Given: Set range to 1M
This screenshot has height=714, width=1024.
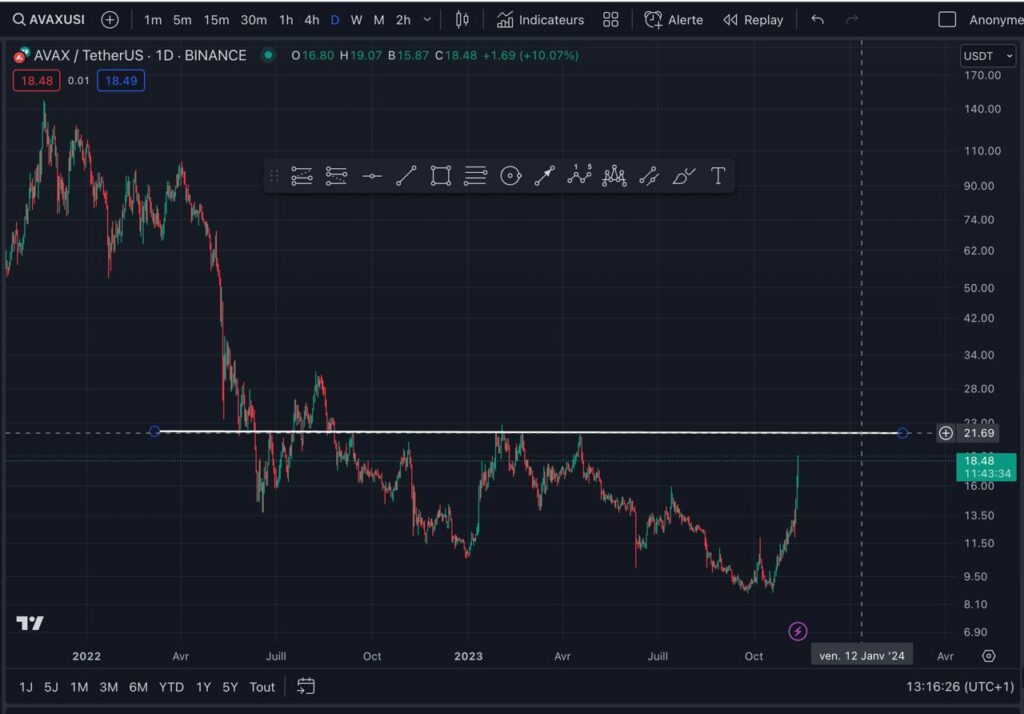Looking at the screenshot, I should pos(79,687).
